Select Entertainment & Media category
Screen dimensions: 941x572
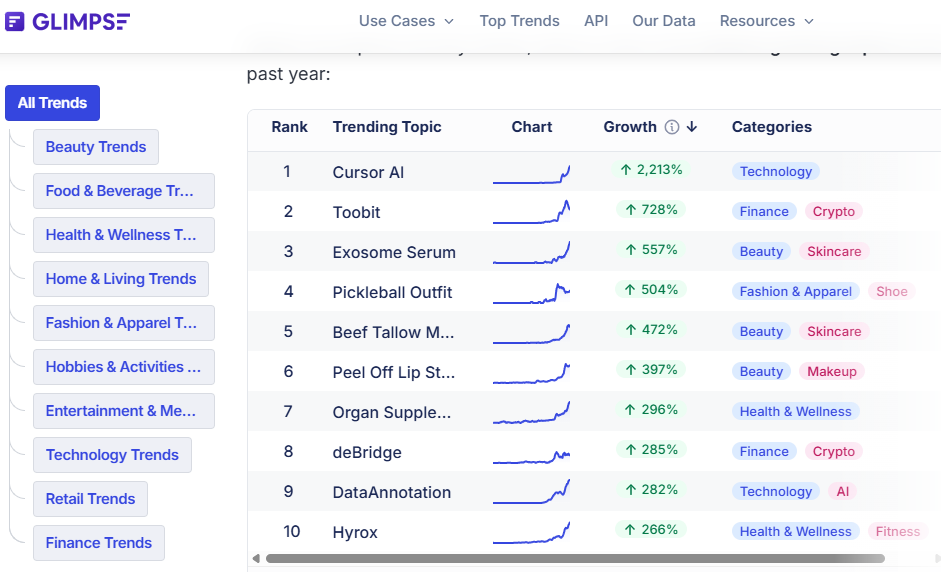(x=124, y=411)
